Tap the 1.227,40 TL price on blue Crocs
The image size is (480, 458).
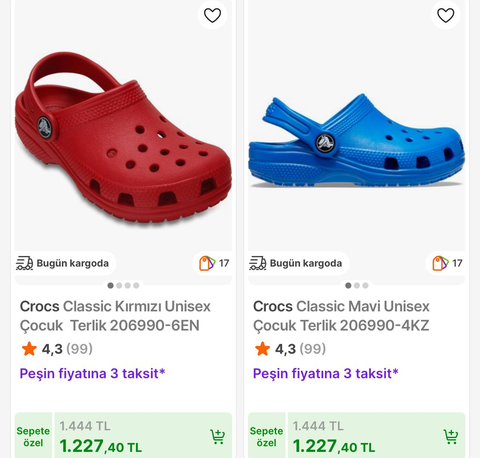tap(334, 446)
